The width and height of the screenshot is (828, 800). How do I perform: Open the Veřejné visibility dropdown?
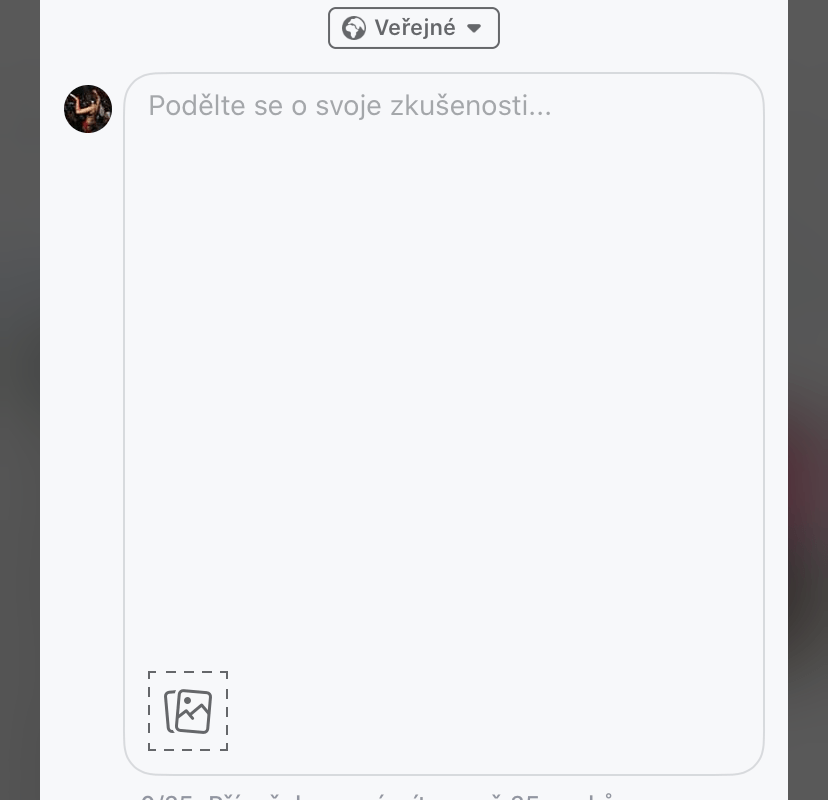[413, 28]
